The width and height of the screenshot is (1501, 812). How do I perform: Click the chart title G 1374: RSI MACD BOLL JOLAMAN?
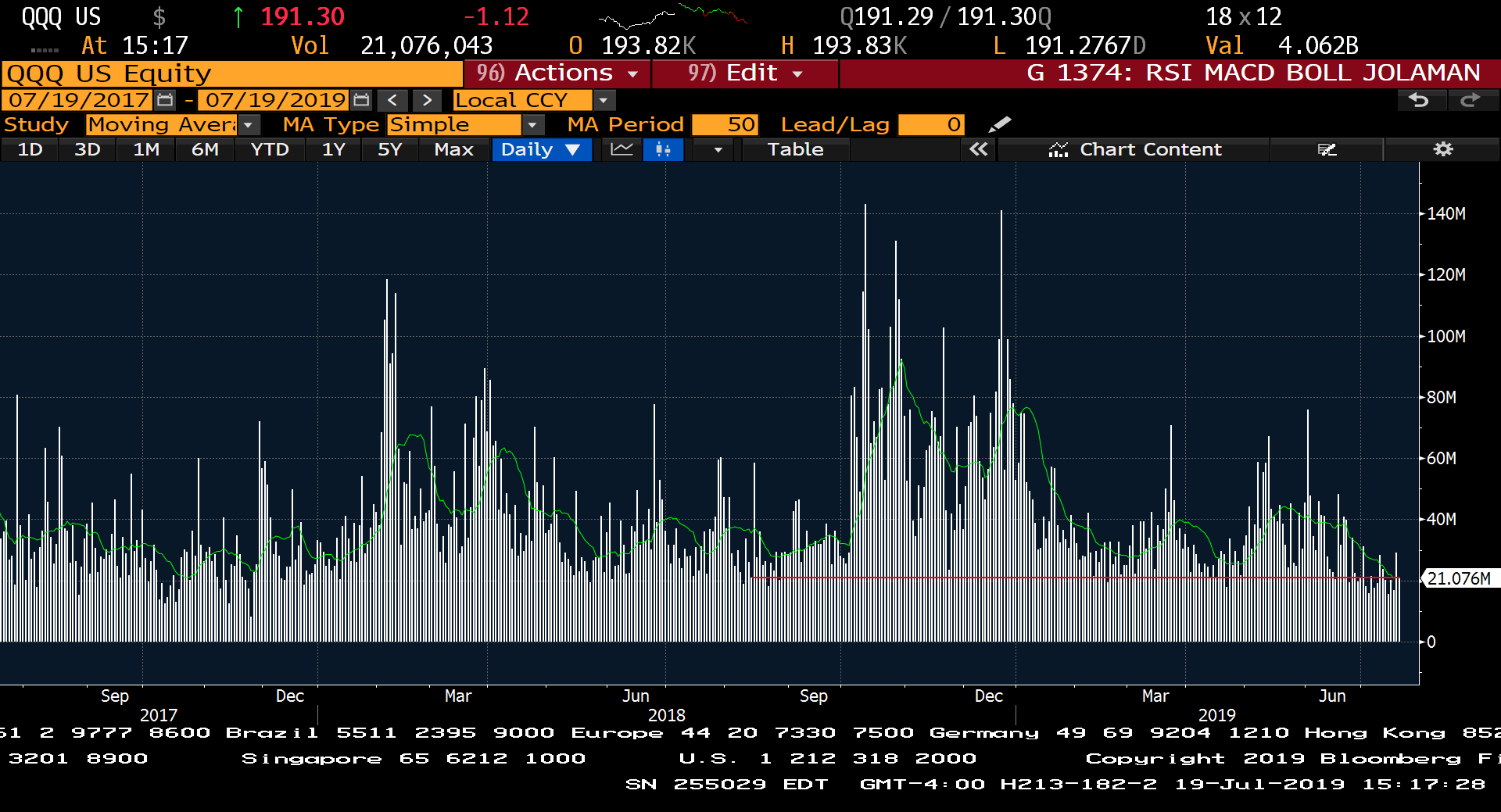1253,73
